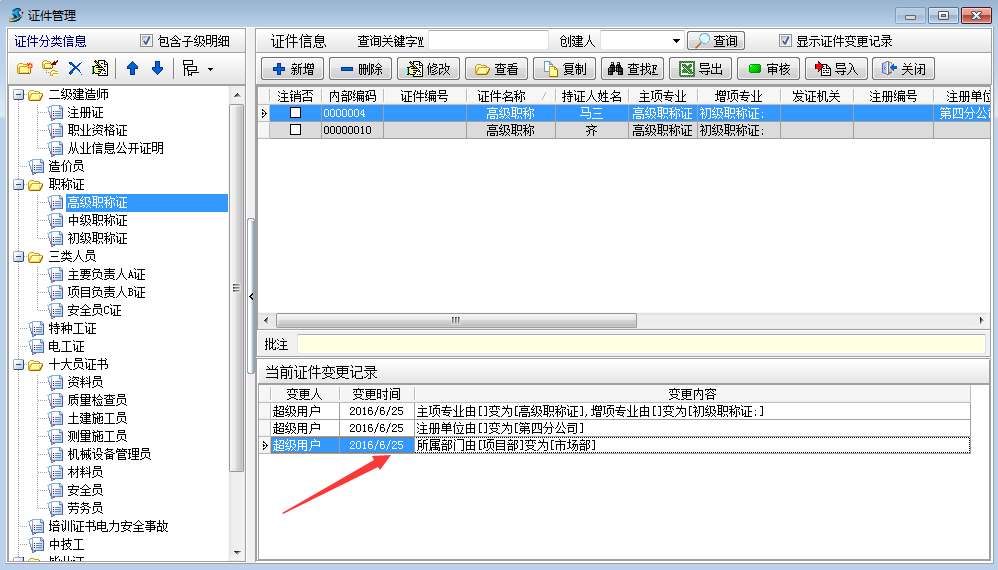The height and width of the screenshot is (570, 998).
Task: Click the blue X delete category icon
Action: tap(75, 69)
